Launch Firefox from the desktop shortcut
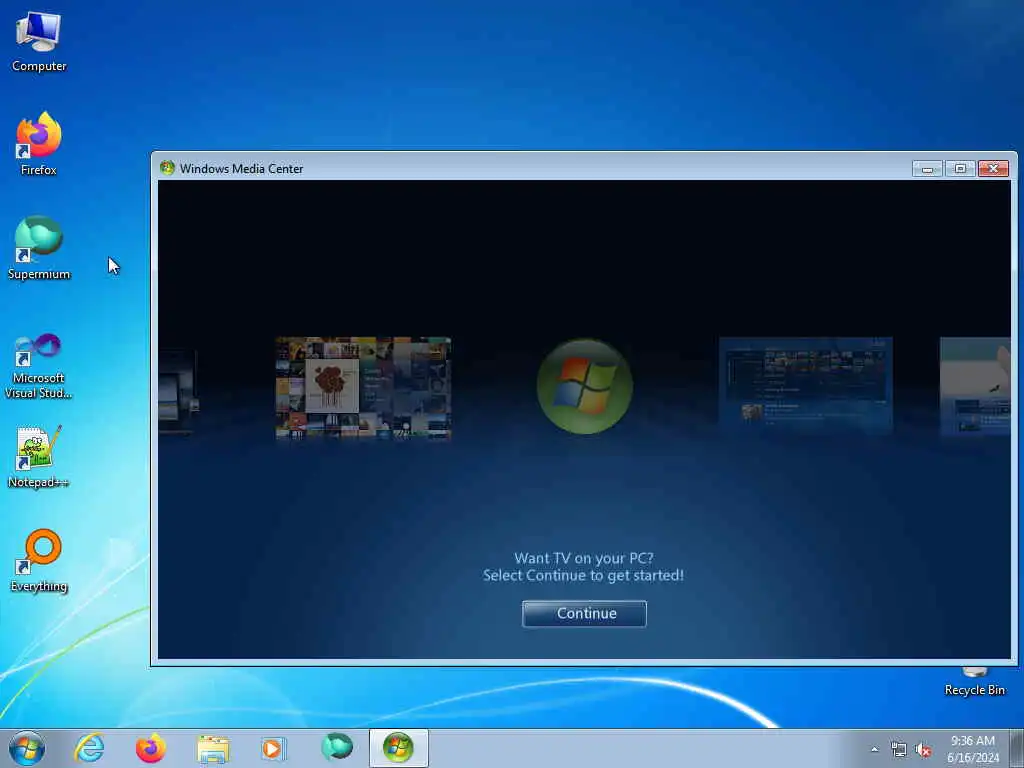Screen dimensions: 1024x768 39,144
